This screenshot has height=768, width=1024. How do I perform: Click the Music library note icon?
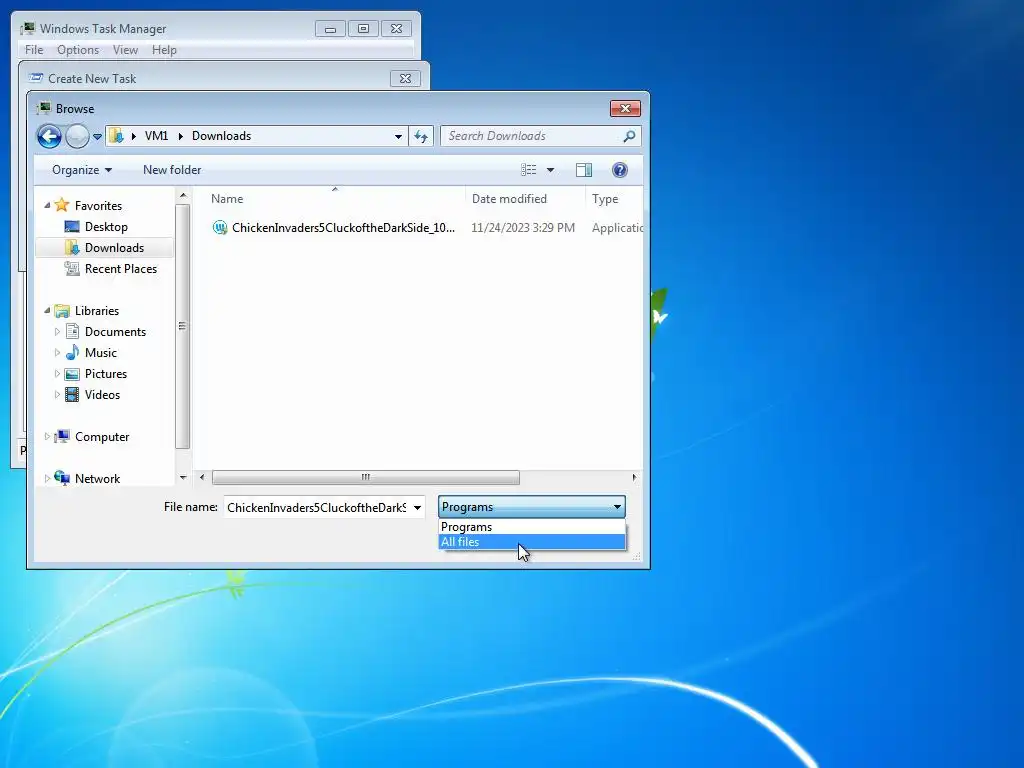(72, 353)
